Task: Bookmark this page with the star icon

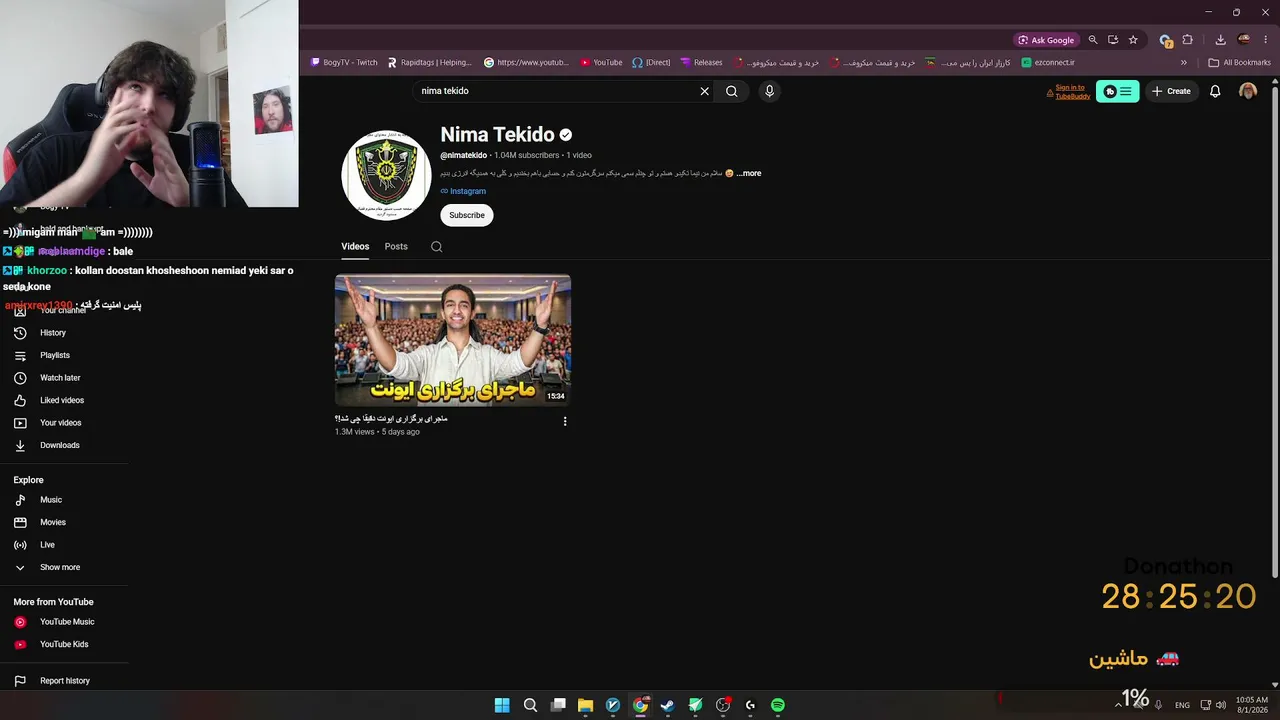Action: pos(1133,40)
